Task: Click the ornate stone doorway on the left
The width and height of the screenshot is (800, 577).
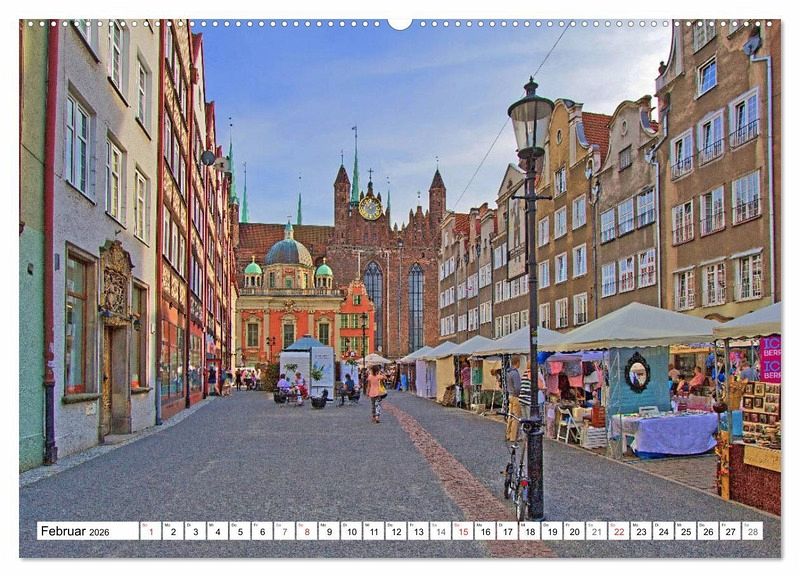Action: tap(116, 340)
